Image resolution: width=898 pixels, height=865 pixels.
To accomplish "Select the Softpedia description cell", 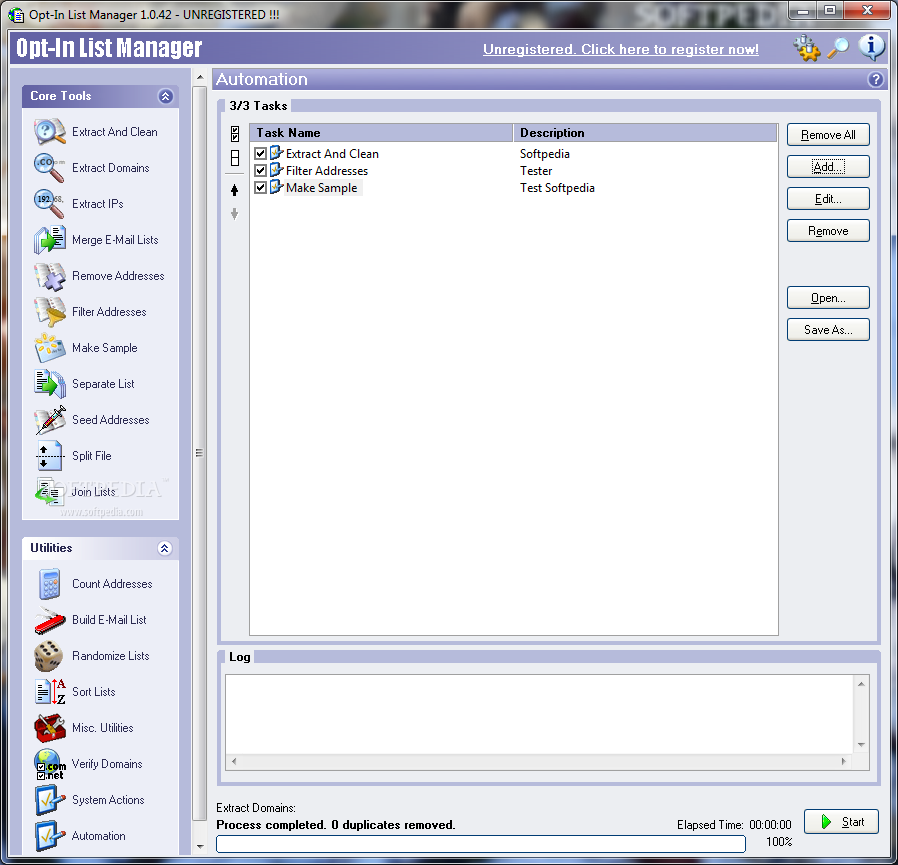I will pyautogui.click(x=545, y=154).
